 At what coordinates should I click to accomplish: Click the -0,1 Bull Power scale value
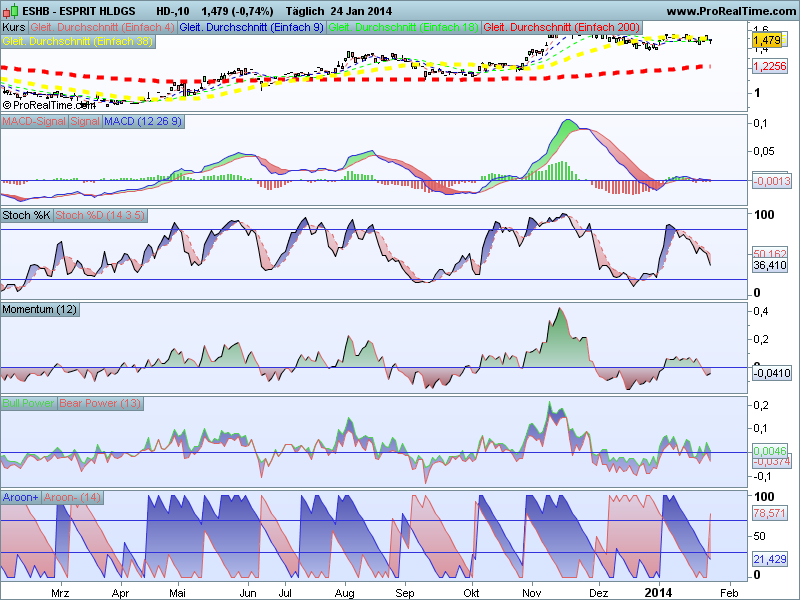click(x=762, y=477)
